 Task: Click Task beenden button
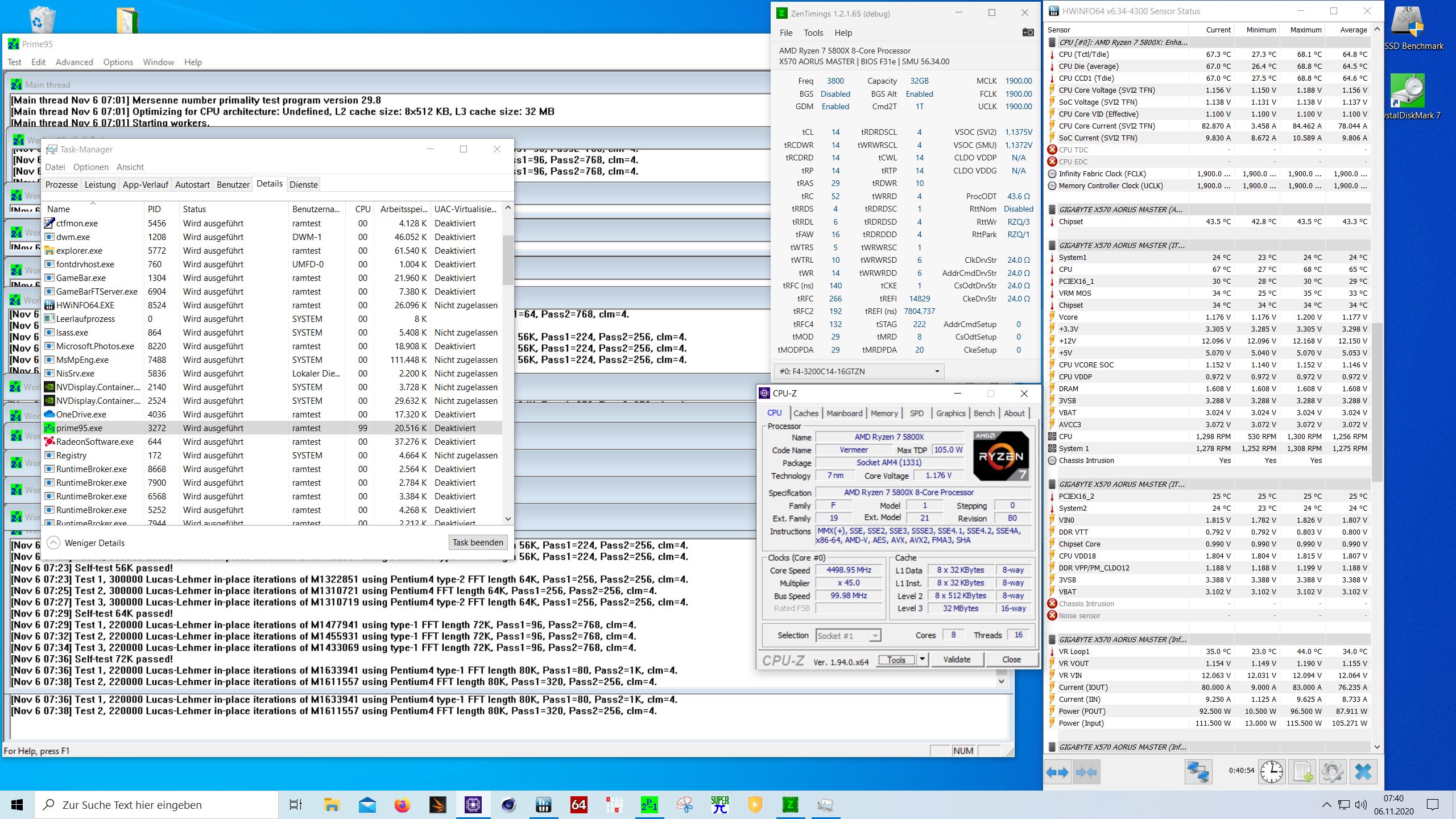[x=478, y=543]
